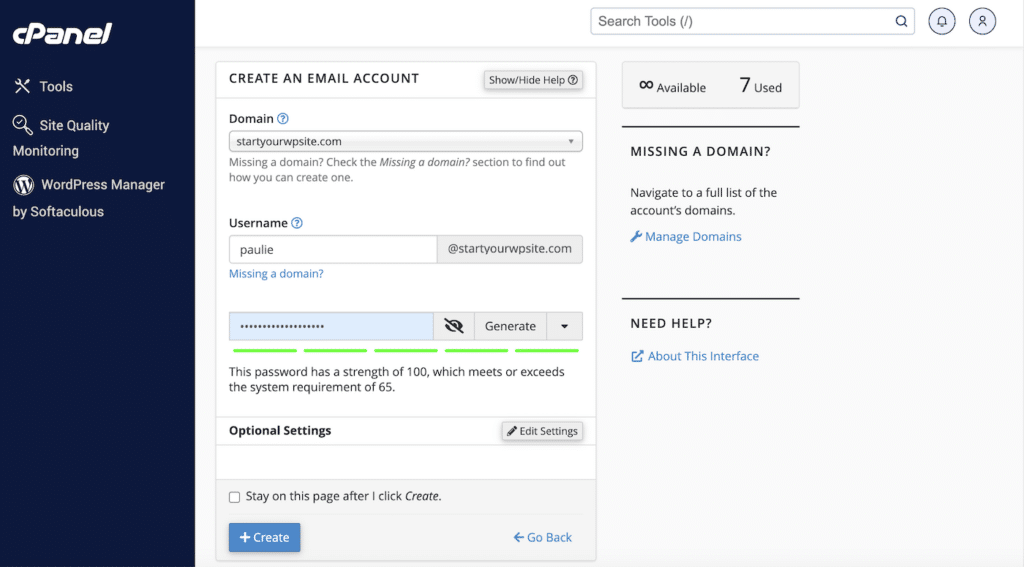
Task: Click the Domain help question icon
Action: [x=283, y=118]
